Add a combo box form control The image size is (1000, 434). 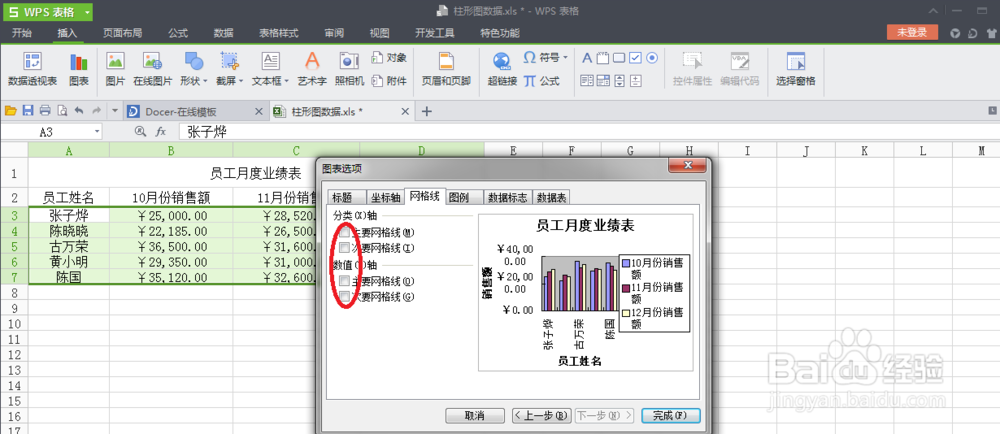603,81
